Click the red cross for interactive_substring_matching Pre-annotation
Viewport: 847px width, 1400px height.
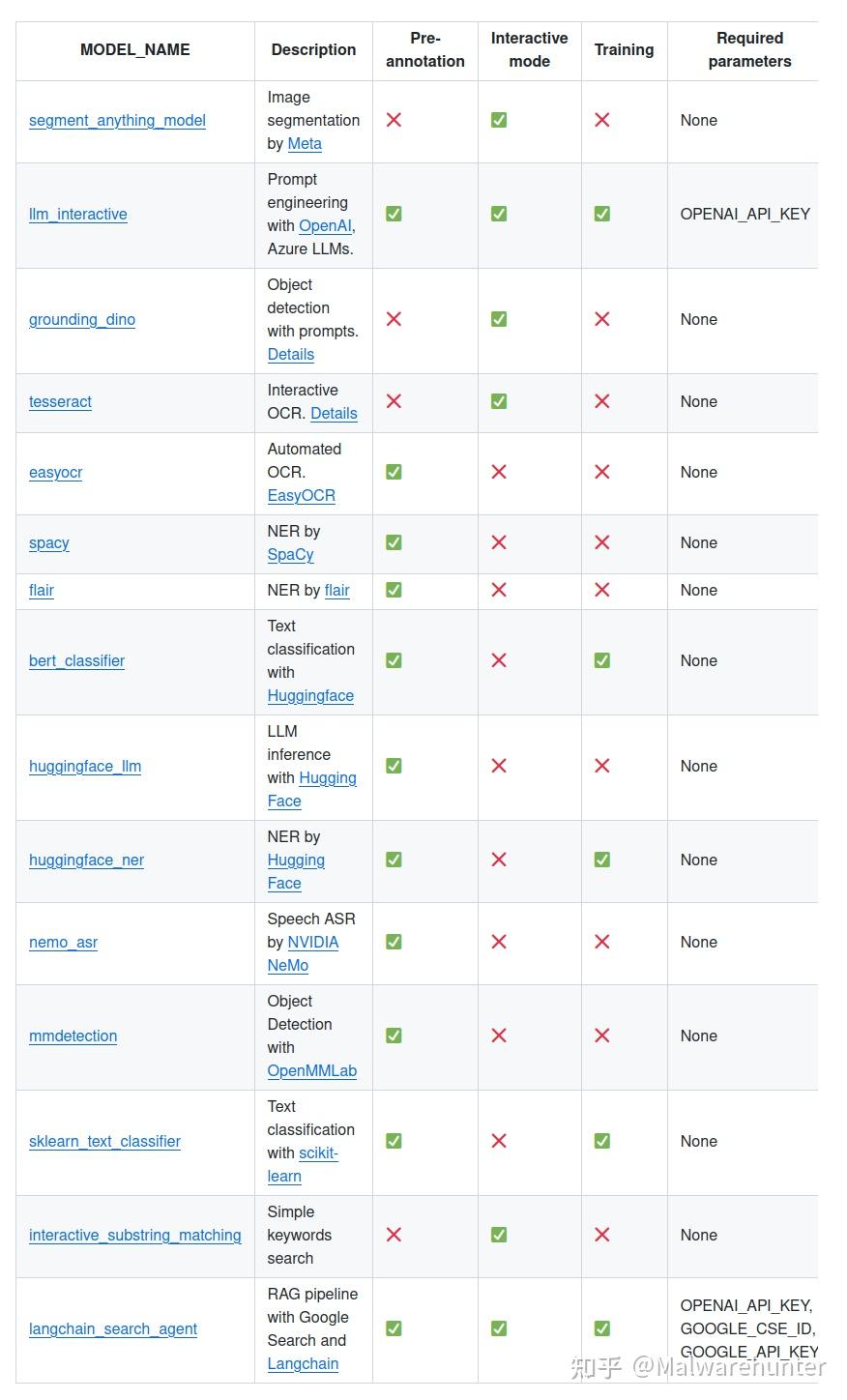[394, 1235]
